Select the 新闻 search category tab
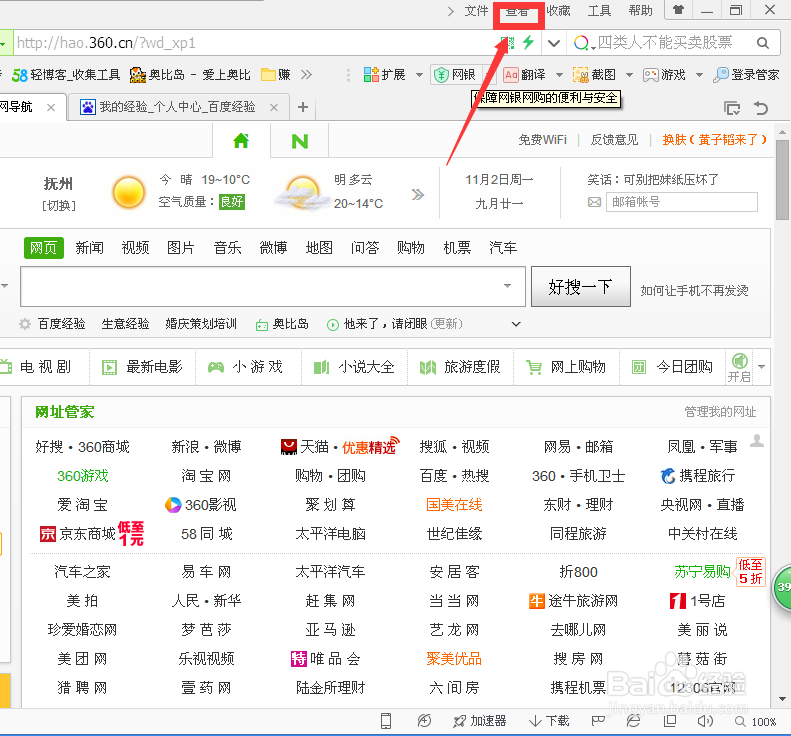Image resolution: width=791 pixels, height=736 pixels. pos(89,248)
